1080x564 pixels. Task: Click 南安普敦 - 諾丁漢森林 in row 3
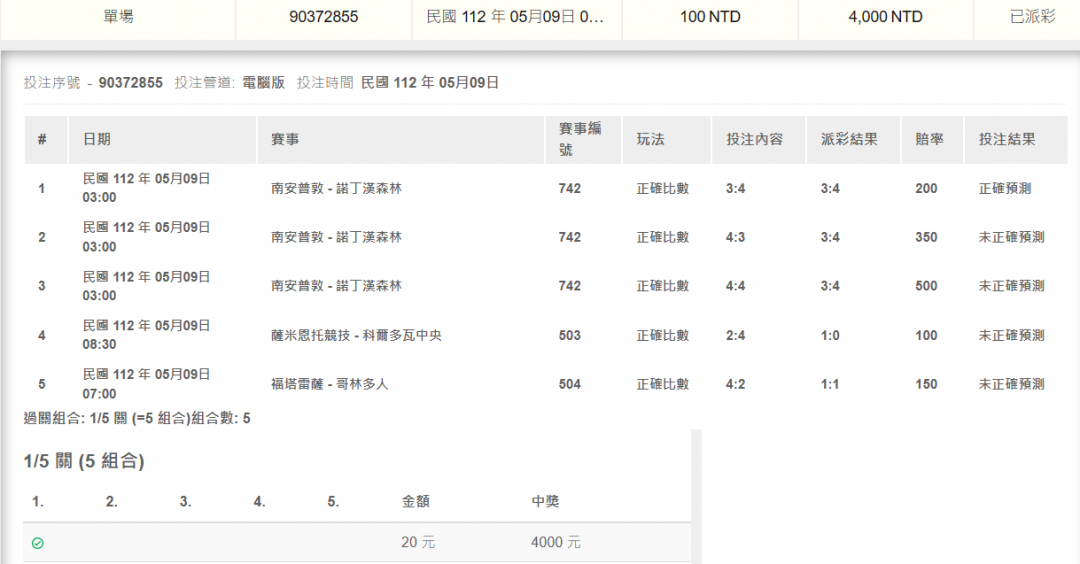[x=336, y=286]
